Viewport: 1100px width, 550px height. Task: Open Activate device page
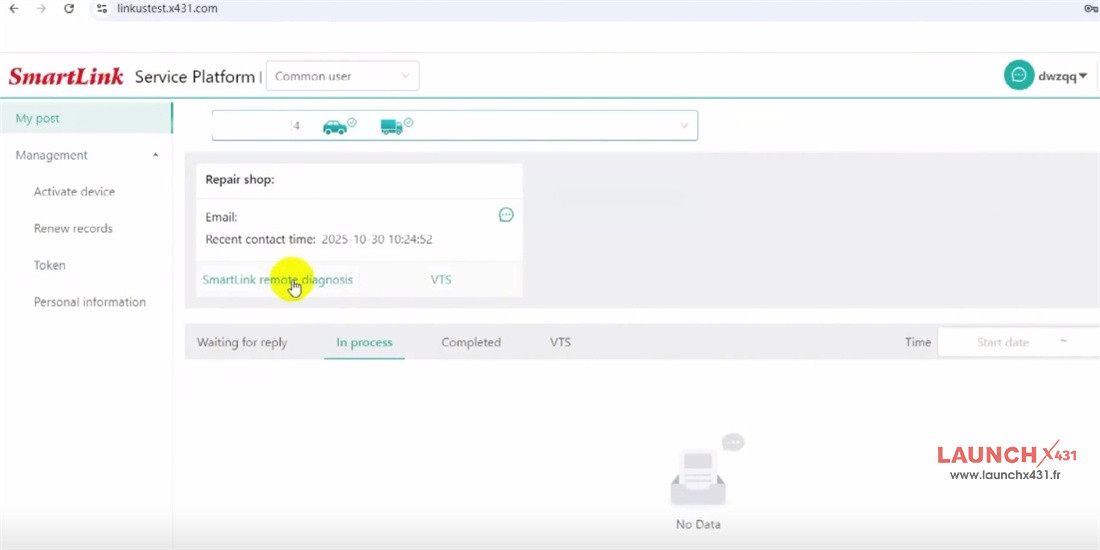[74, 192]
